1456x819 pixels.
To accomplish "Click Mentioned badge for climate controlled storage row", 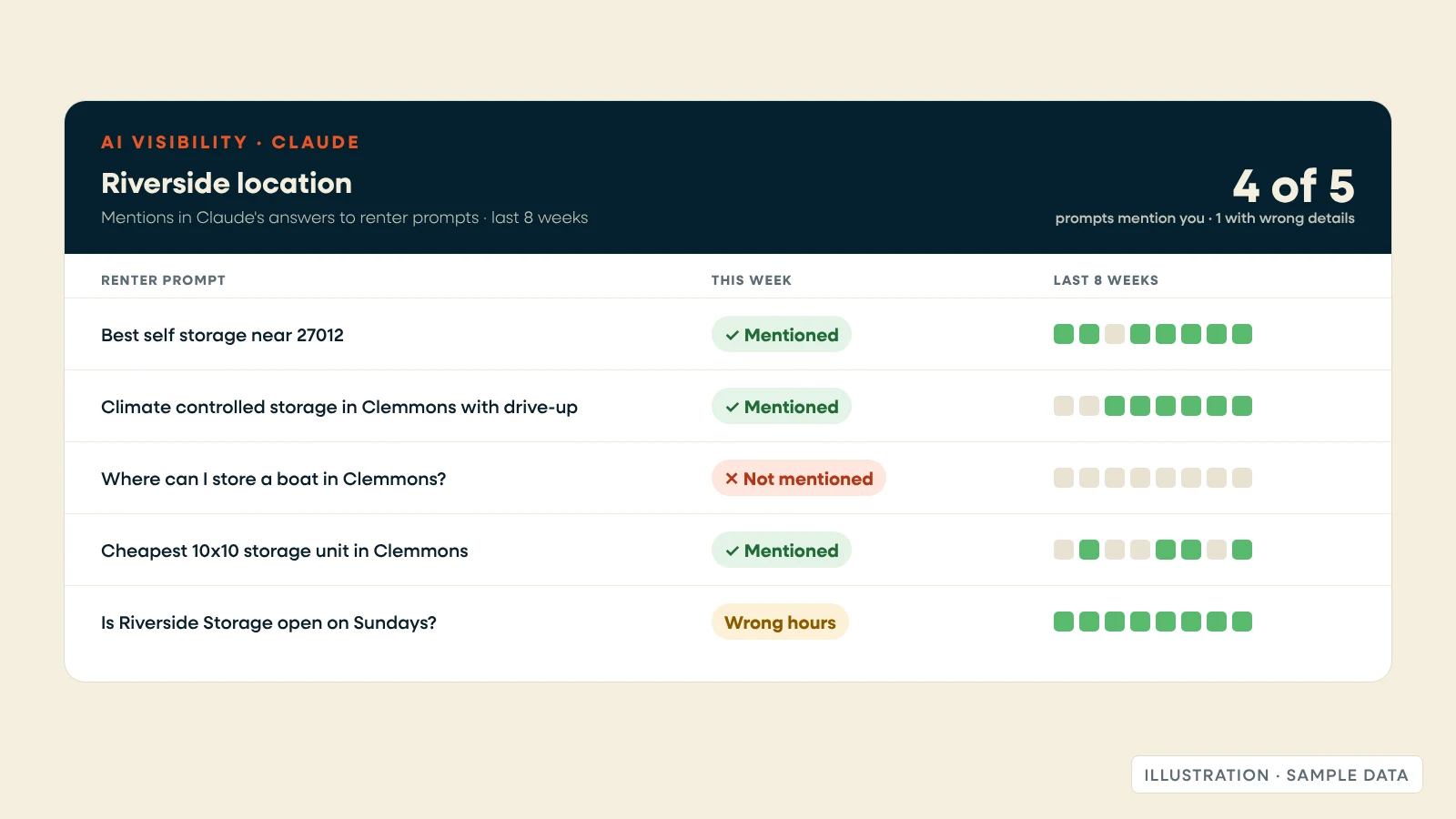I will click(x=781, y=406).
